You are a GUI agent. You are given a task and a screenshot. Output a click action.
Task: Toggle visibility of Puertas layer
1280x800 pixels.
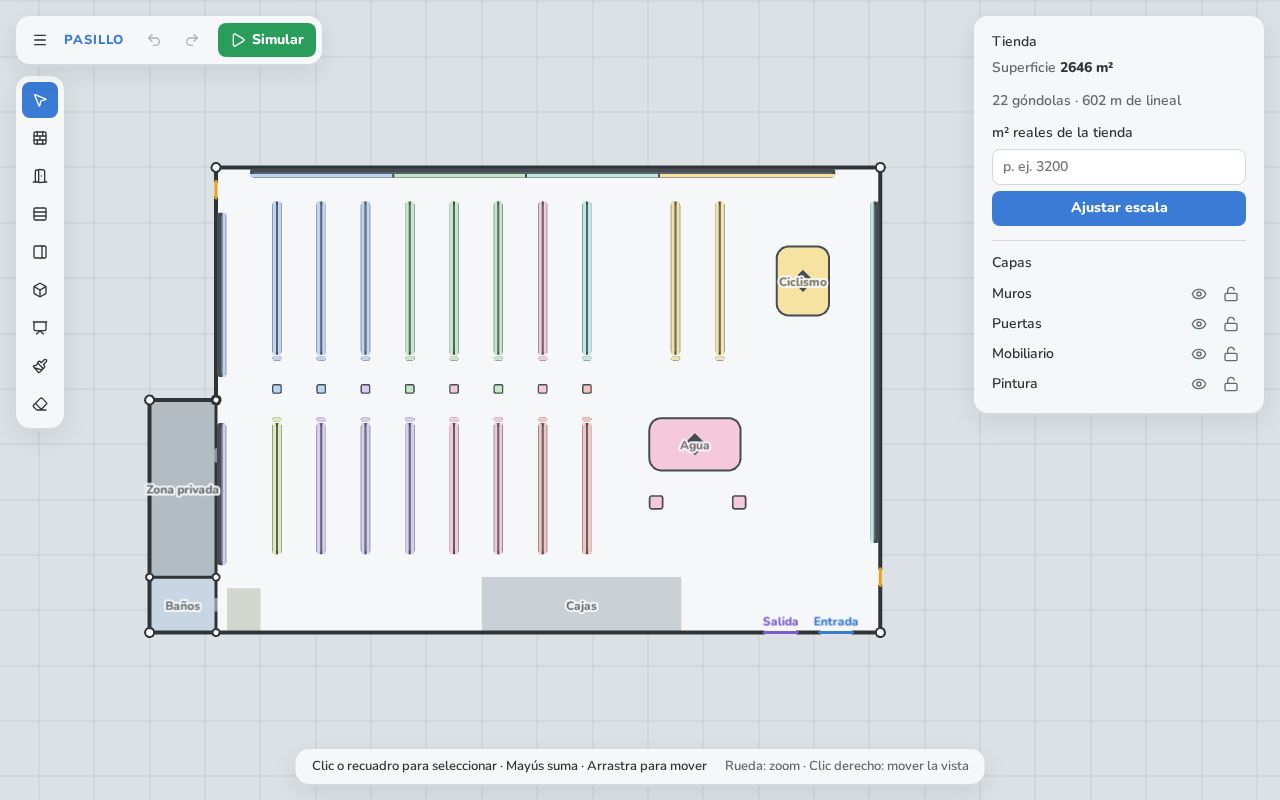point(1199,324)
